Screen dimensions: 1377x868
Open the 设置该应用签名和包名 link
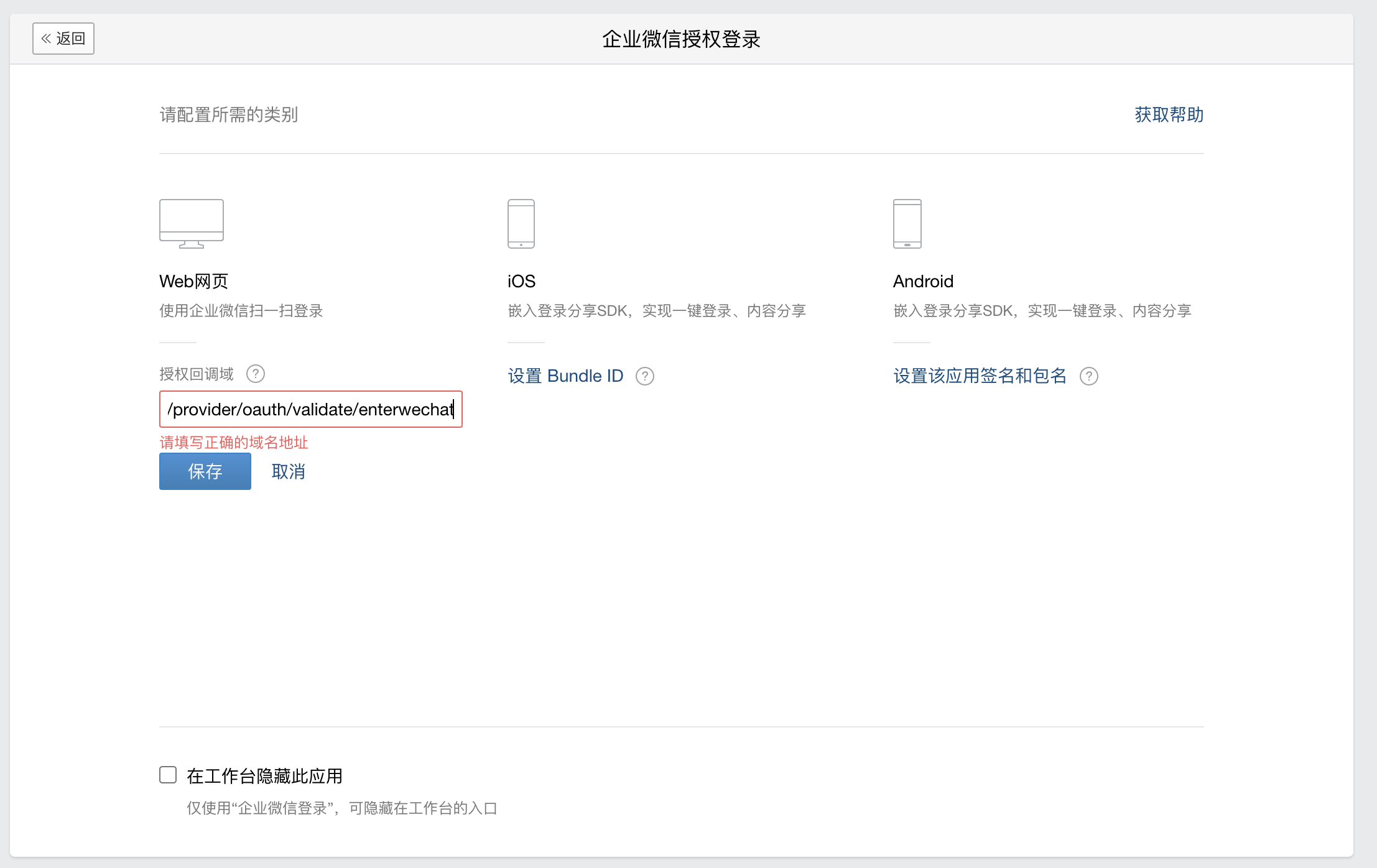(x=980, y=376)
